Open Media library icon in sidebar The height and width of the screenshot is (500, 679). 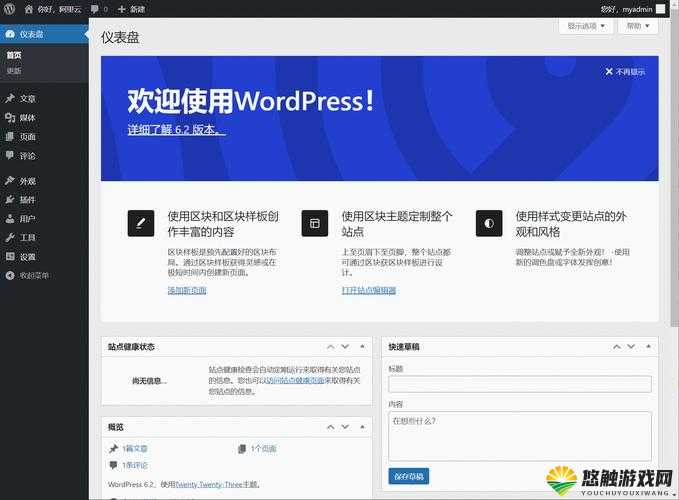point(10,117)
